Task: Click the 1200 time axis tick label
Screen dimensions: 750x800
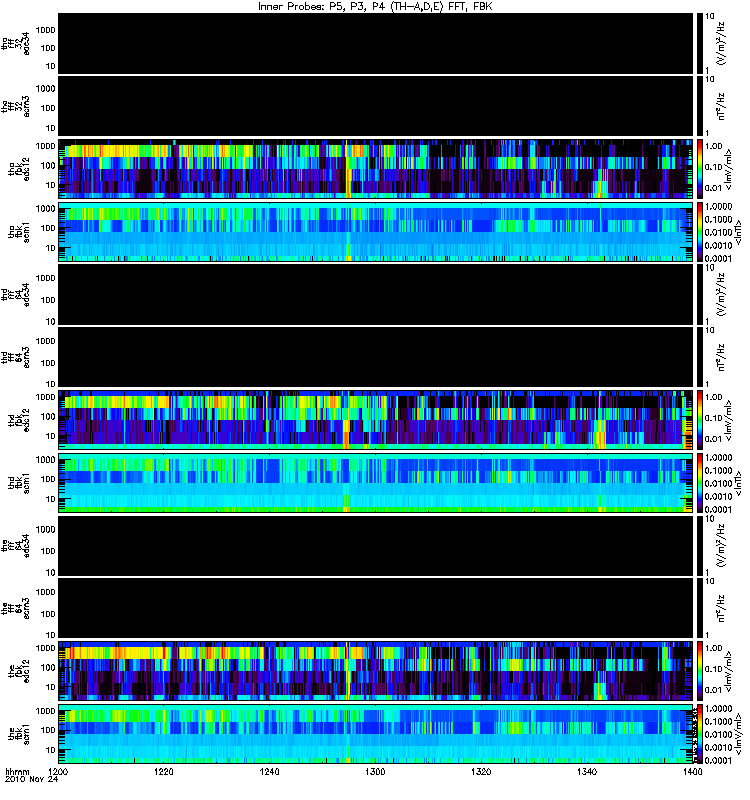Action: (58, 771)
